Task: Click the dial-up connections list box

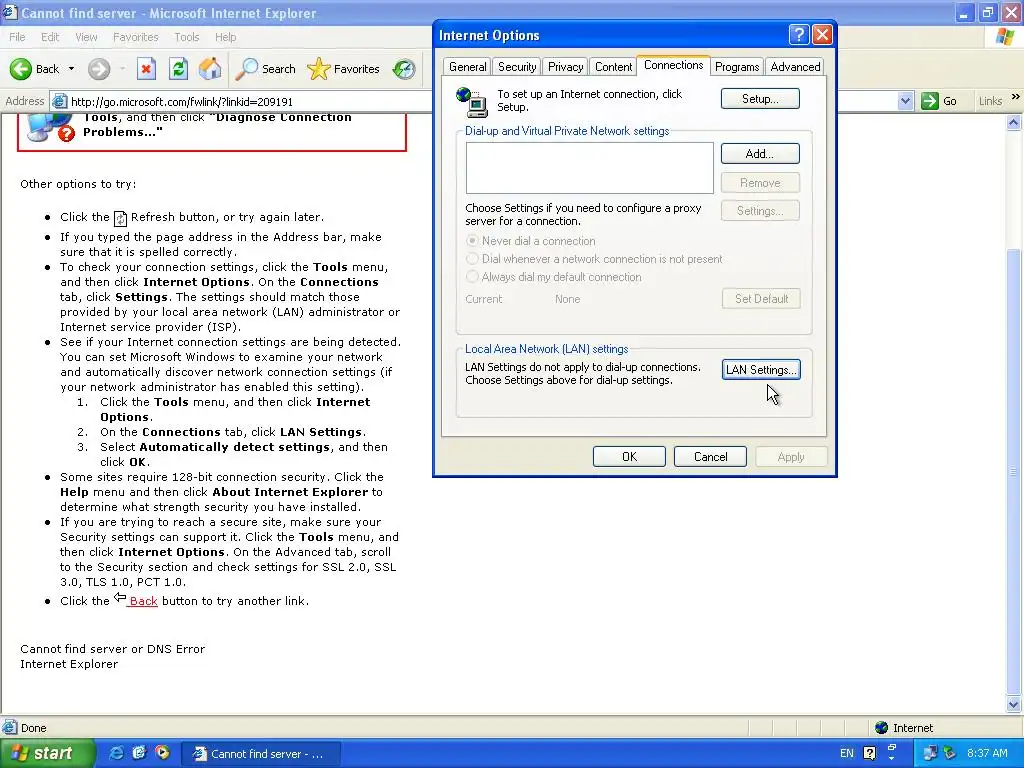Action: [590, 168]
